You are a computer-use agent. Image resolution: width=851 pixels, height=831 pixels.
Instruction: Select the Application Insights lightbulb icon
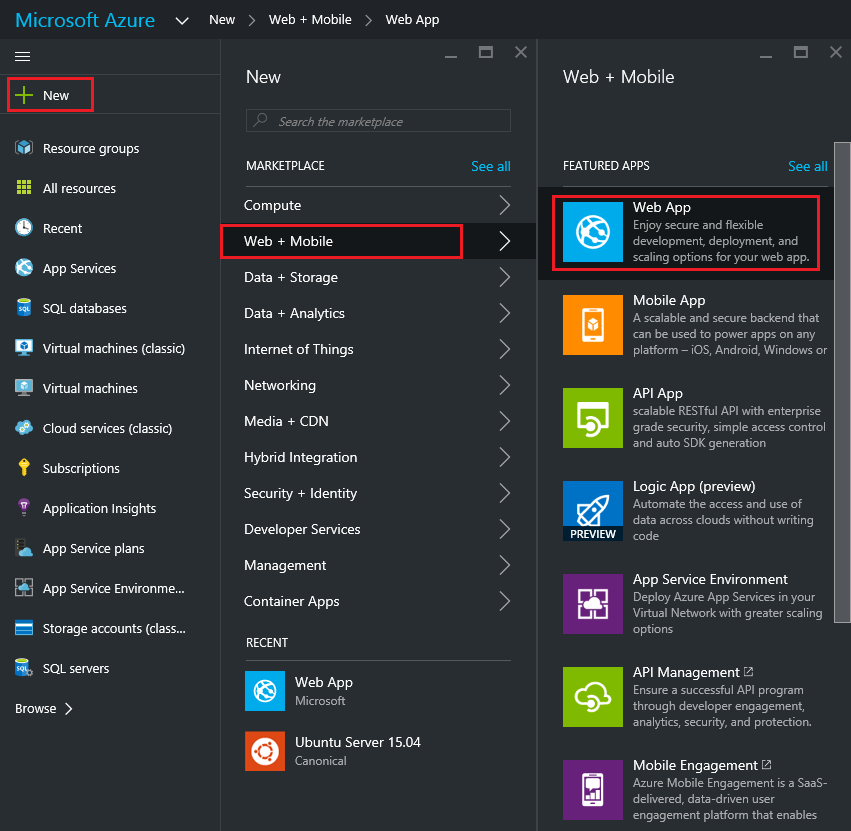point(24,508)
